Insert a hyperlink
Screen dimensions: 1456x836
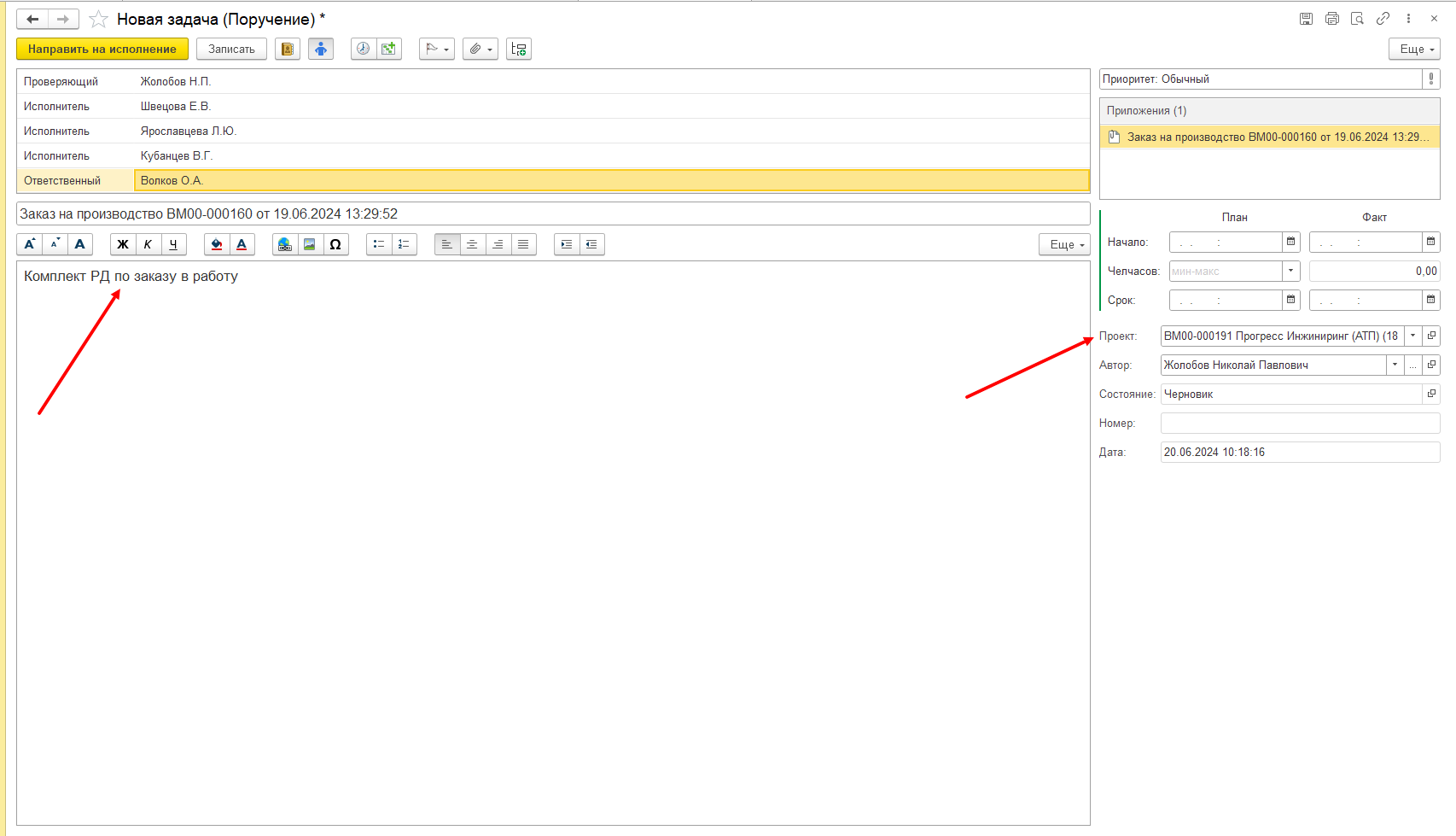pyautogui.click(x=285, y=244)
